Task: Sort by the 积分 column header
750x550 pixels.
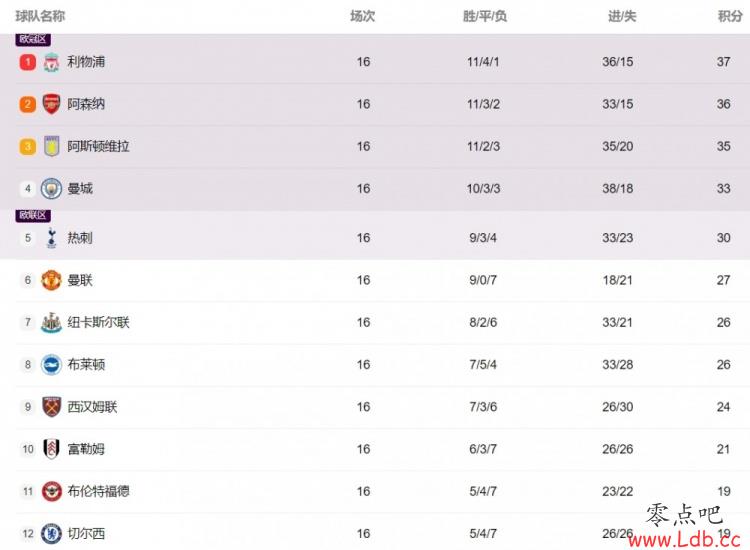Action: (x=730, y=16)
